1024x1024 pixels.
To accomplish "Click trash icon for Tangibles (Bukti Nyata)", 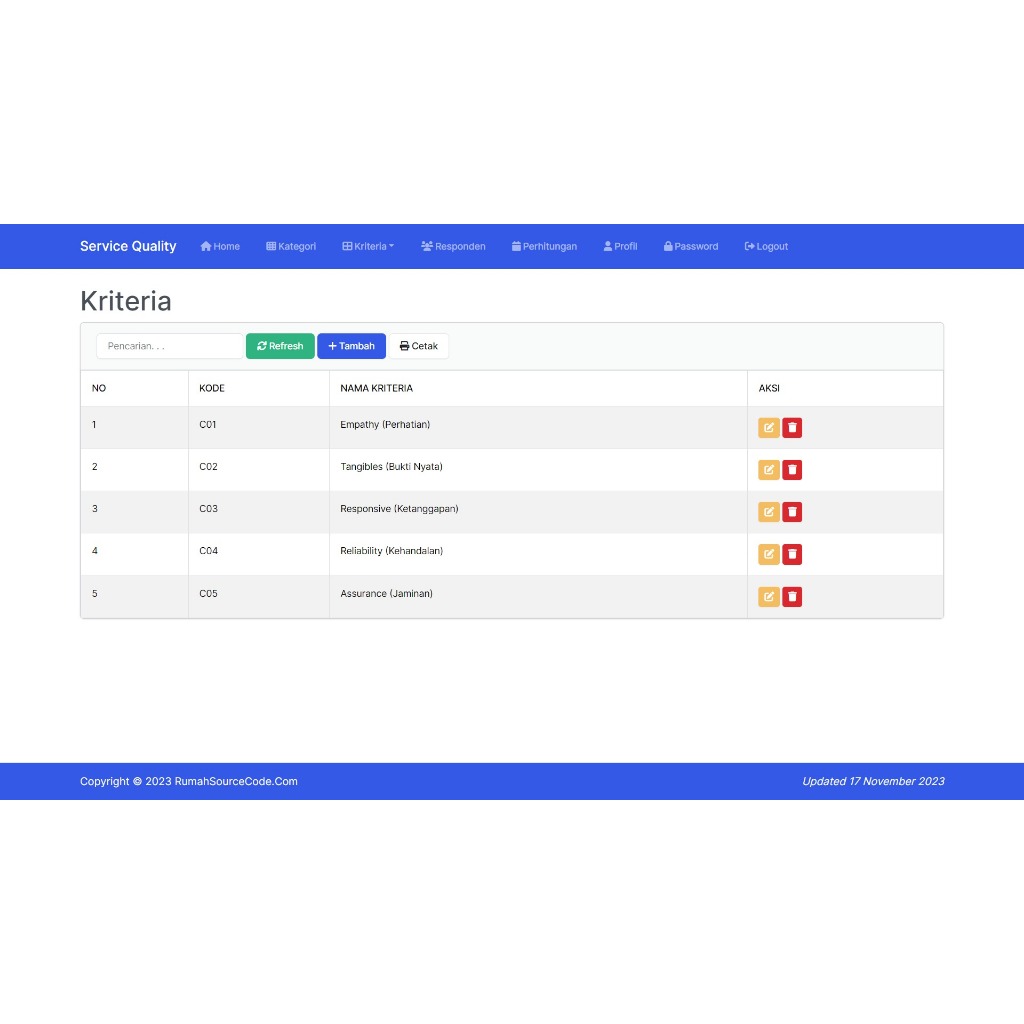I will click(792, 470).
